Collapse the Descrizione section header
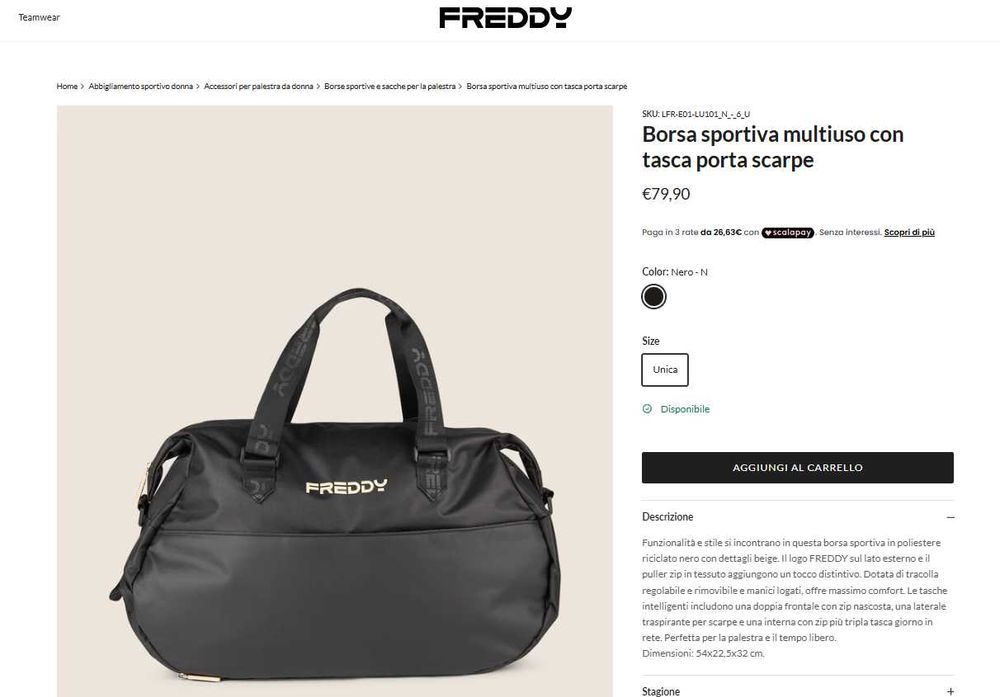 pyautogui.click(x=798, y=517)
